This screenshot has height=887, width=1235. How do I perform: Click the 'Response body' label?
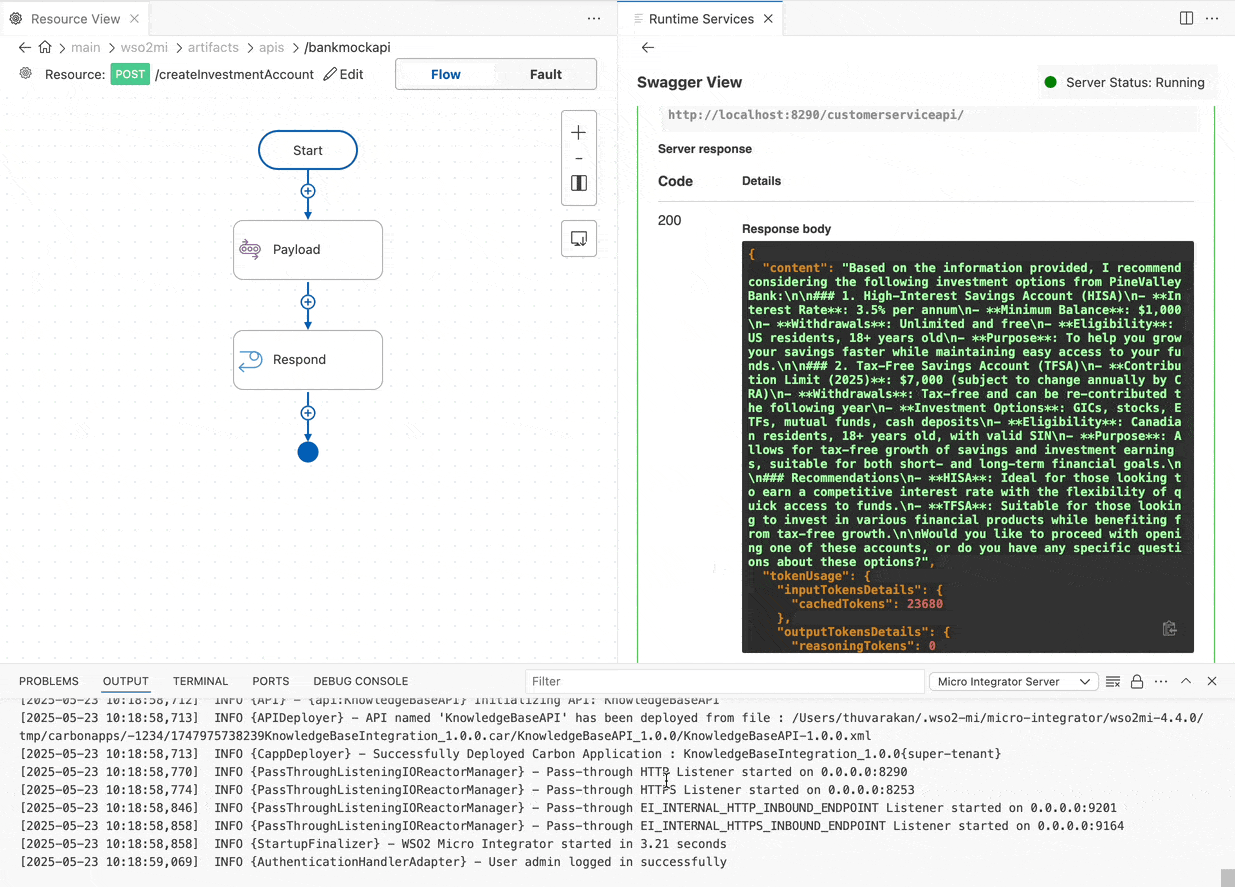[x=787, y=229]
